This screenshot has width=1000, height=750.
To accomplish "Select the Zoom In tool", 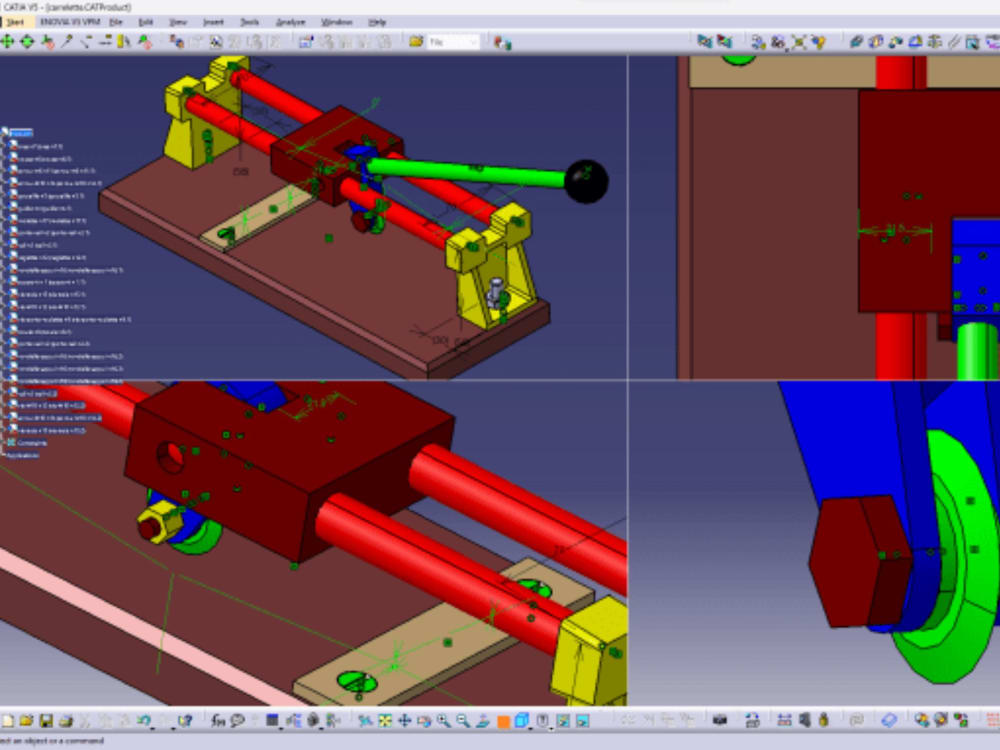I will (x=444, y=719).
